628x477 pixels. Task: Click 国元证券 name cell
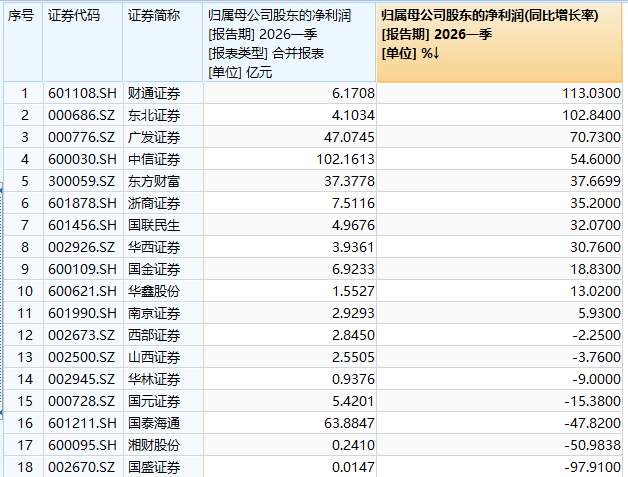pos(163,401)
